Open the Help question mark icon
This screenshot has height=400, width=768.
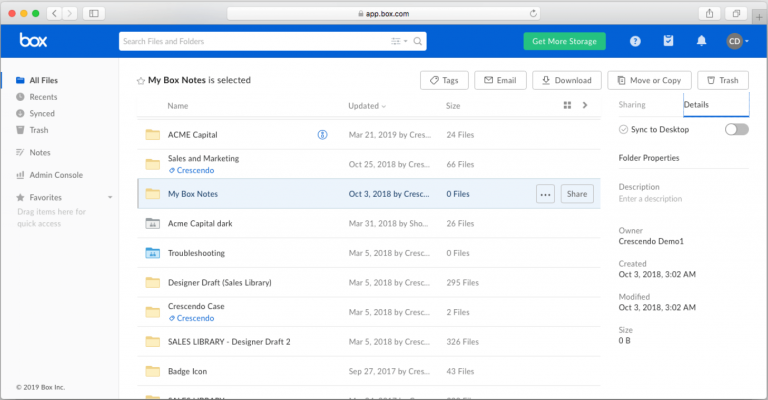635,41
